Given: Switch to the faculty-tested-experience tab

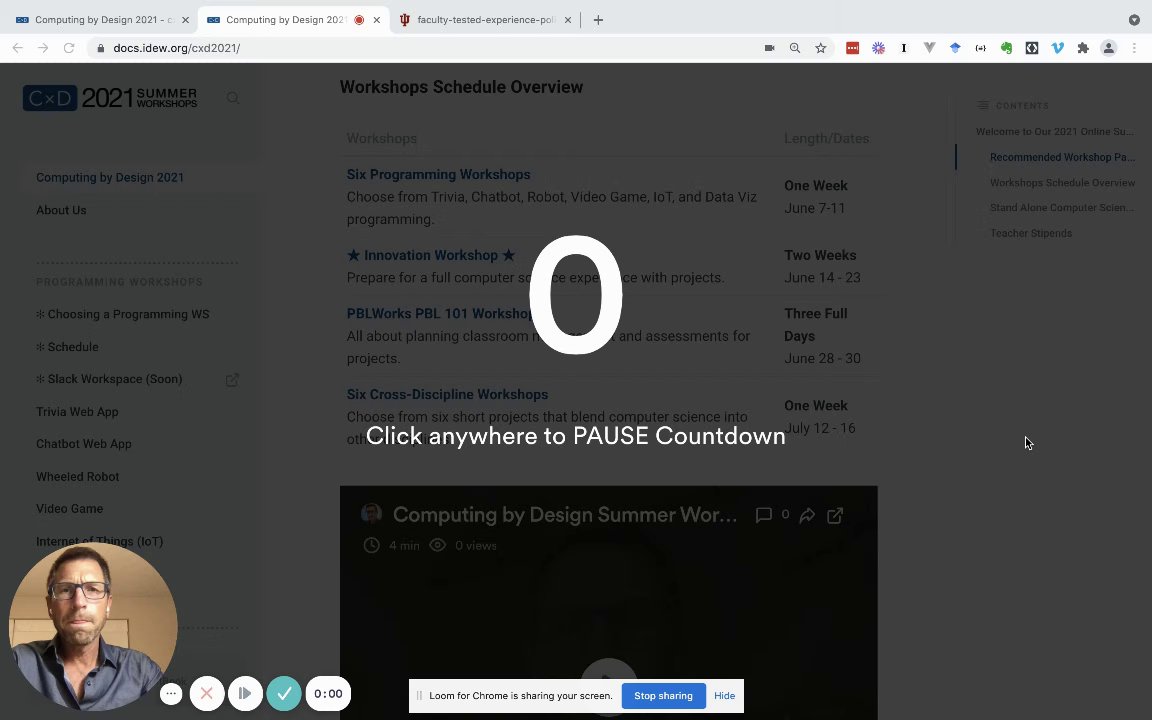Looking at the screenshot, I should (485, 20).
